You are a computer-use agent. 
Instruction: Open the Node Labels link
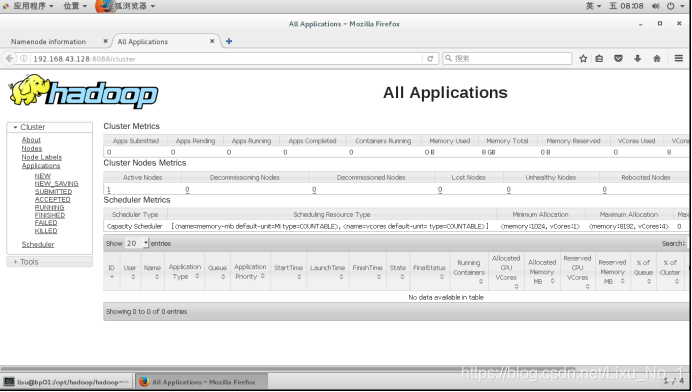41,157
